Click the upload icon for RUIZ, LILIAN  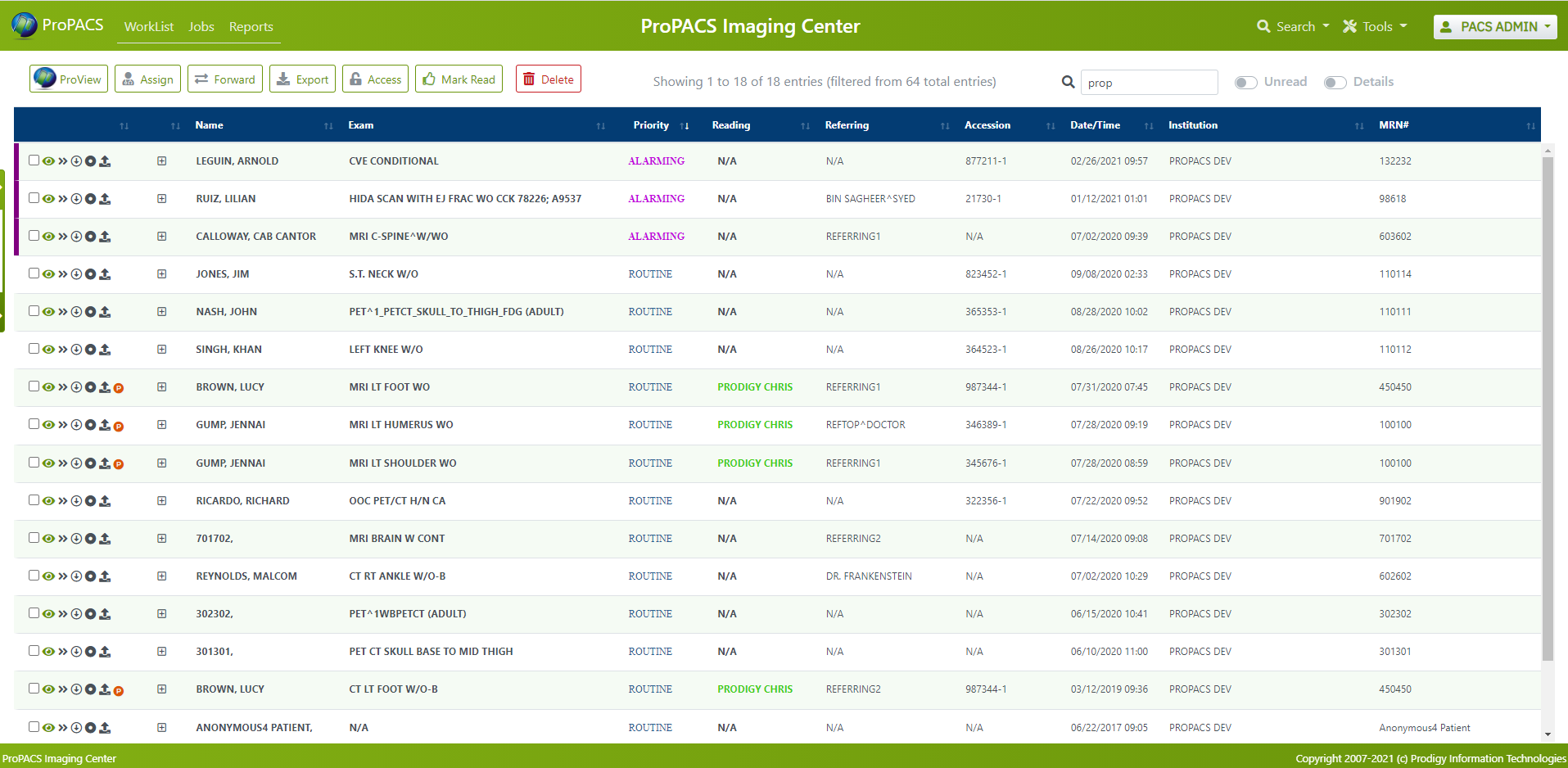105,199
